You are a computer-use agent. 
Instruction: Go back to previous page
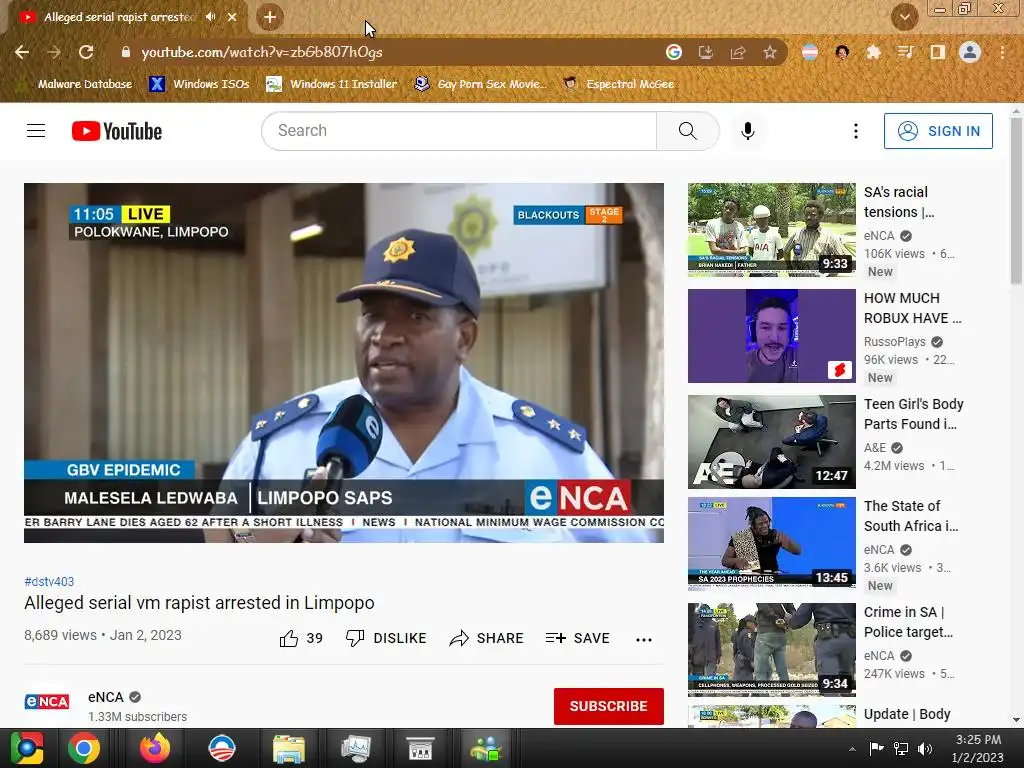point(22,52)
